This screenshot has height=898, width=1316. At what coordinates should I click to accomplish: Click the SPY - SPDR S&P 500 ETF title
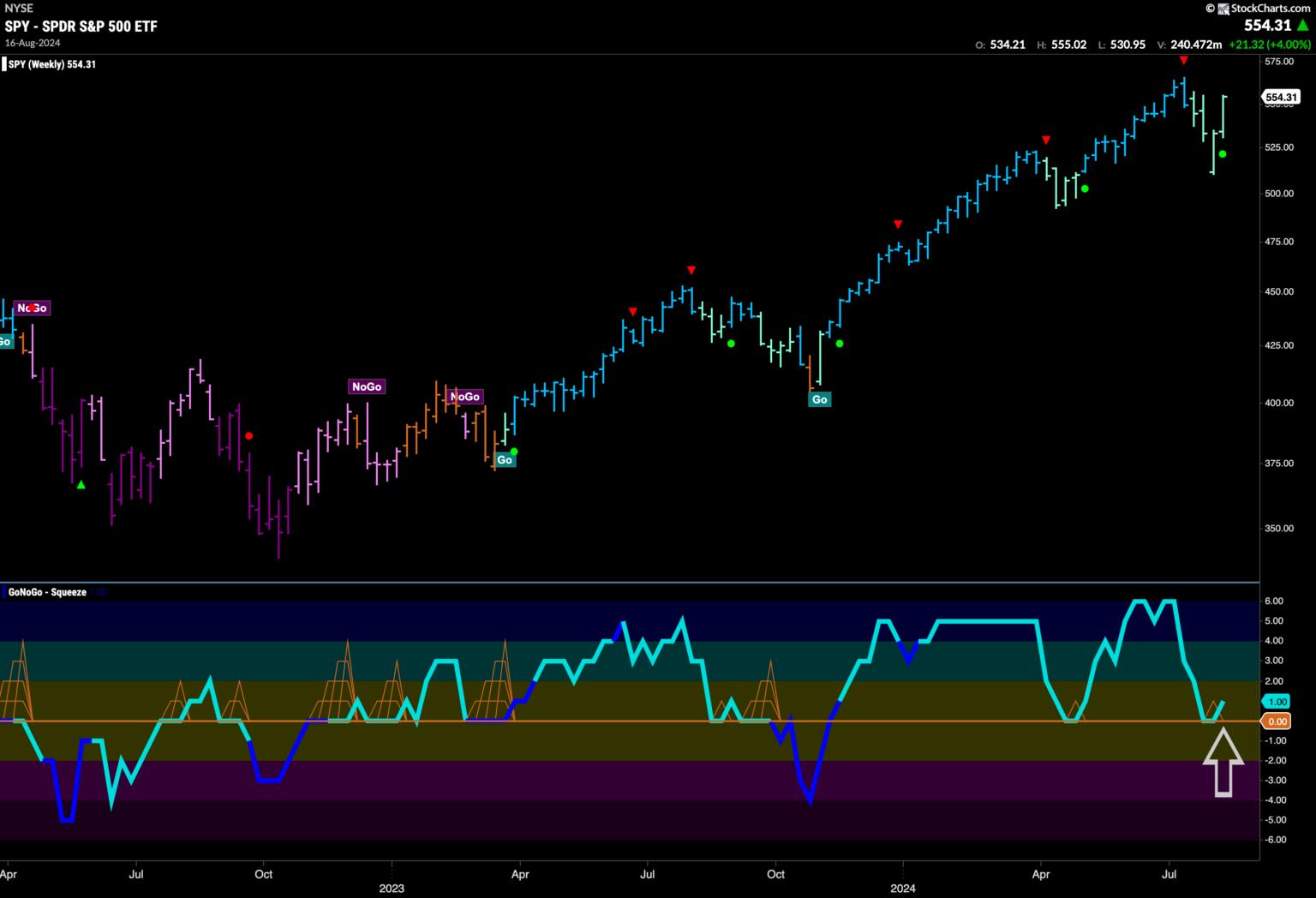(x=81, y=27)
